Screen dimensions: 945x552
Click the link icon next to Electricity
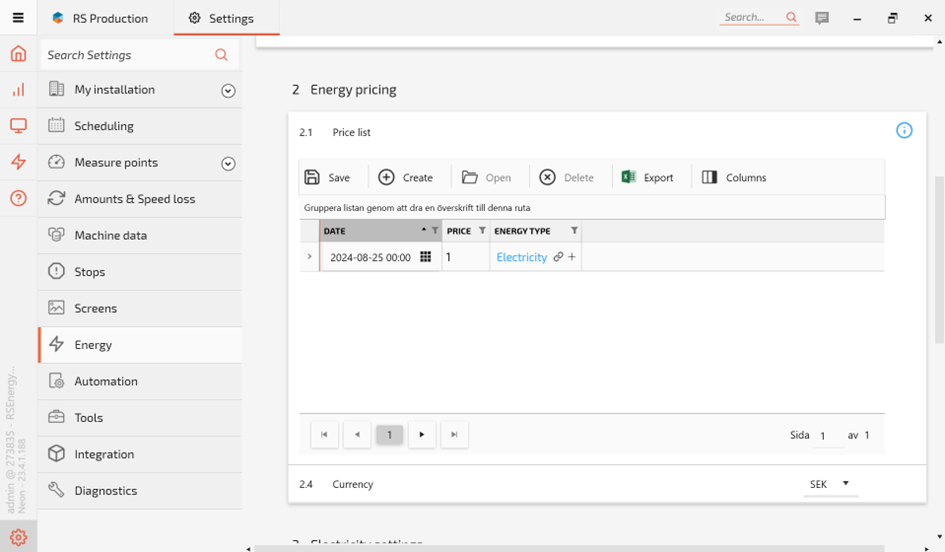click(x=558, y=257)
